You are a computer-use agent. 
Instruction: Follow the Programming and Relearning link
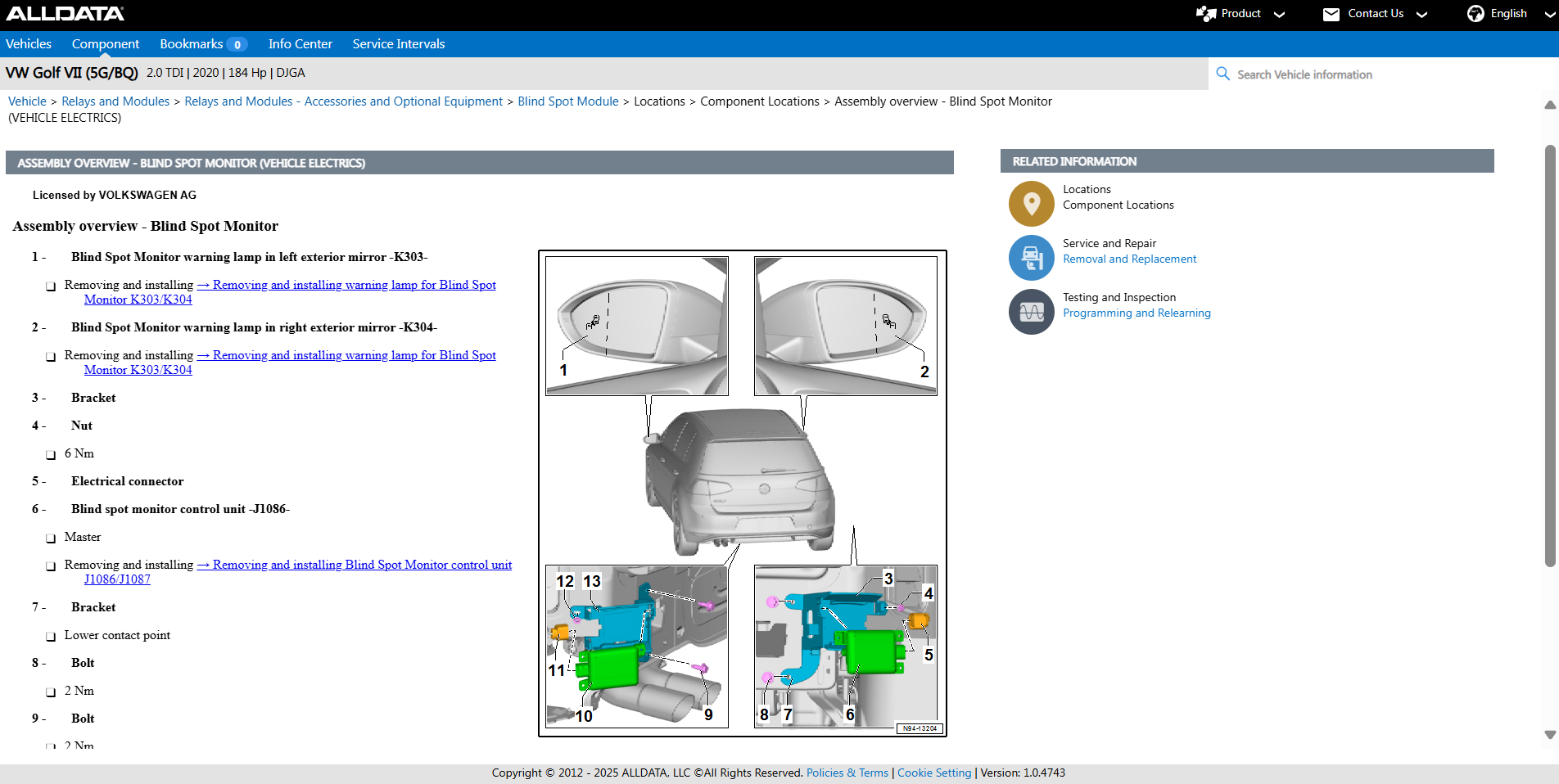[1136, 313]
